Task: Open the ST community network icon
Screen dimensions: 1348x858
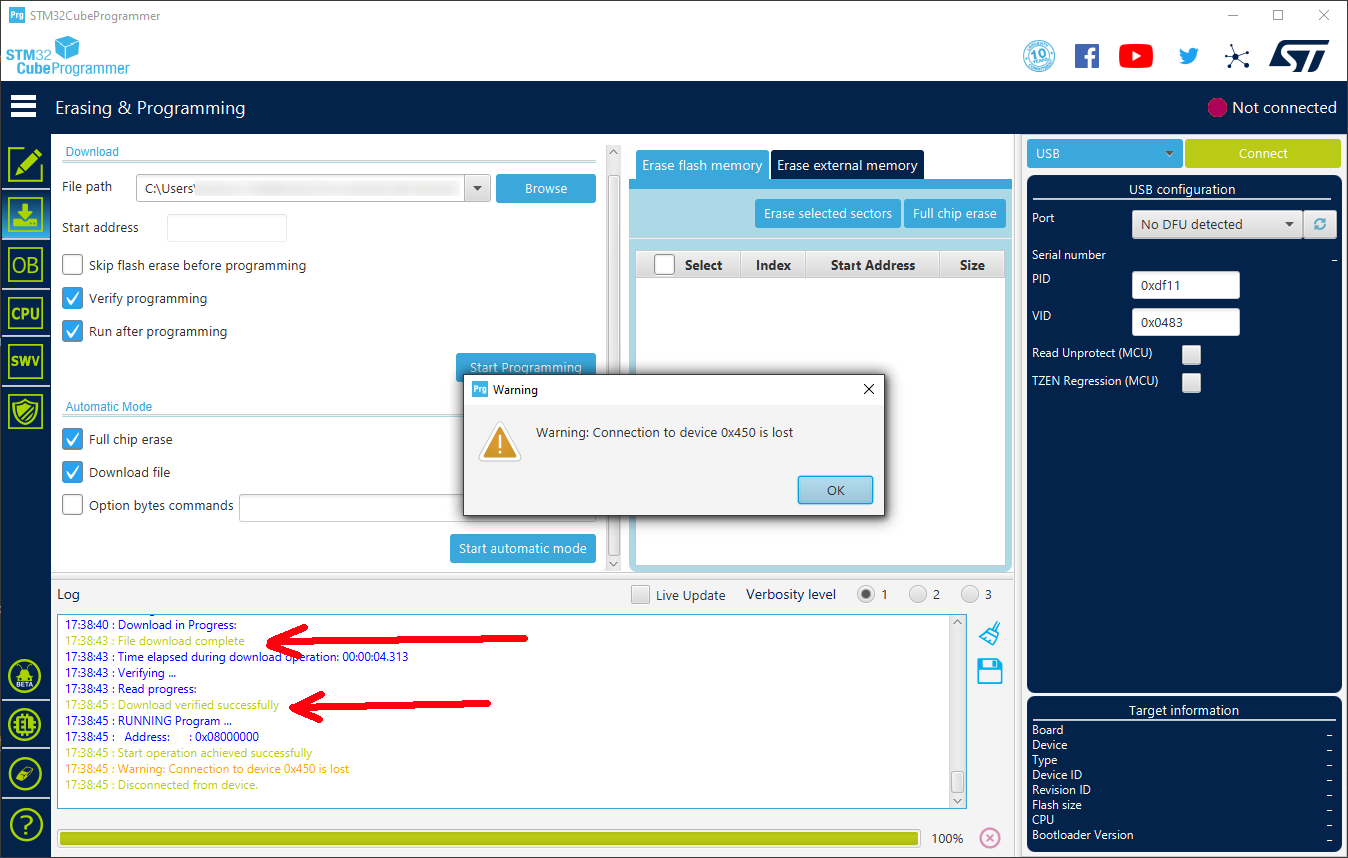Action: tap(1237, 56)
